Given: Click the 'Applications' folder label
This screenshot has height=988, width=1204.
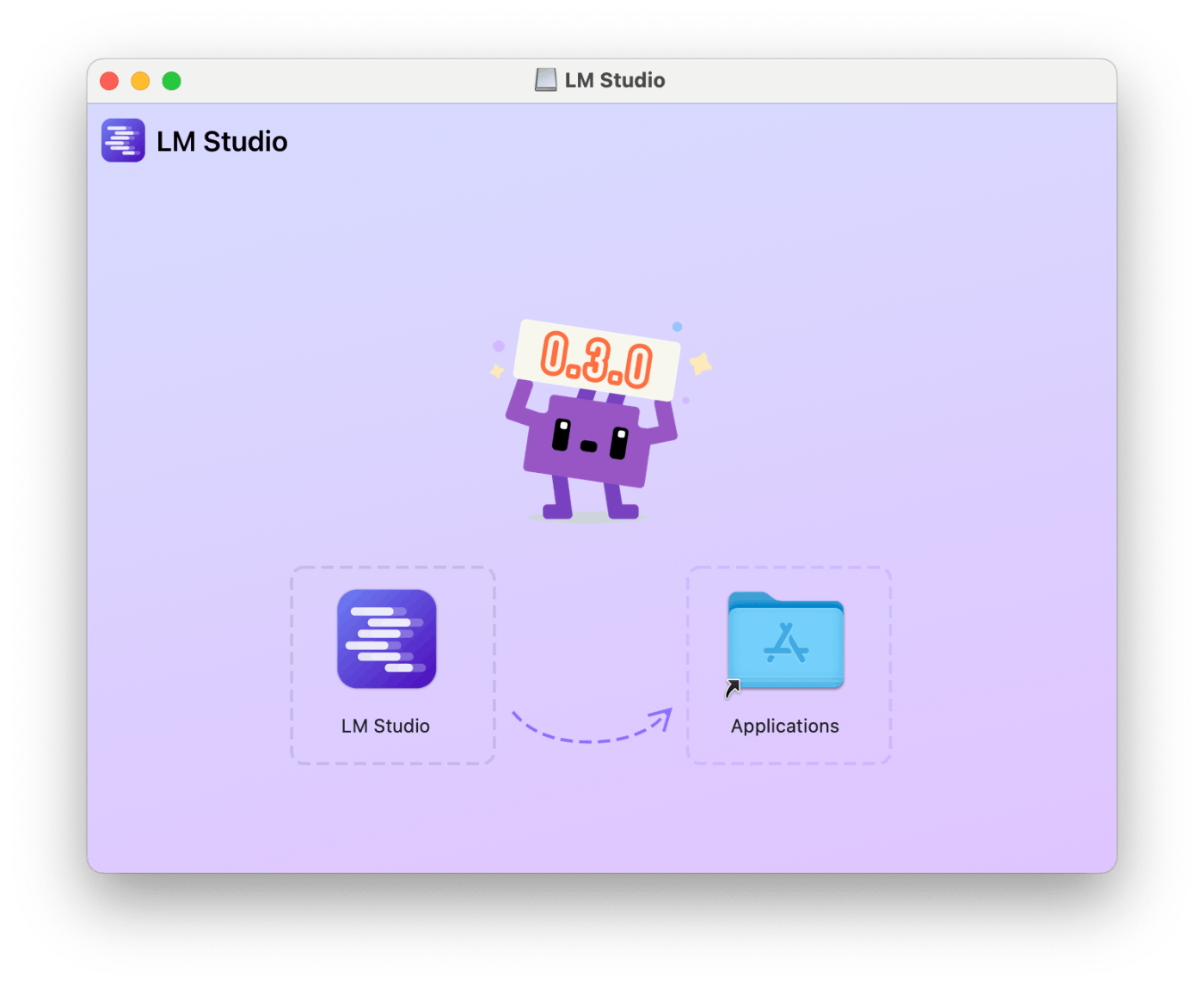Looking at the screenshot, I should [785, 727].
